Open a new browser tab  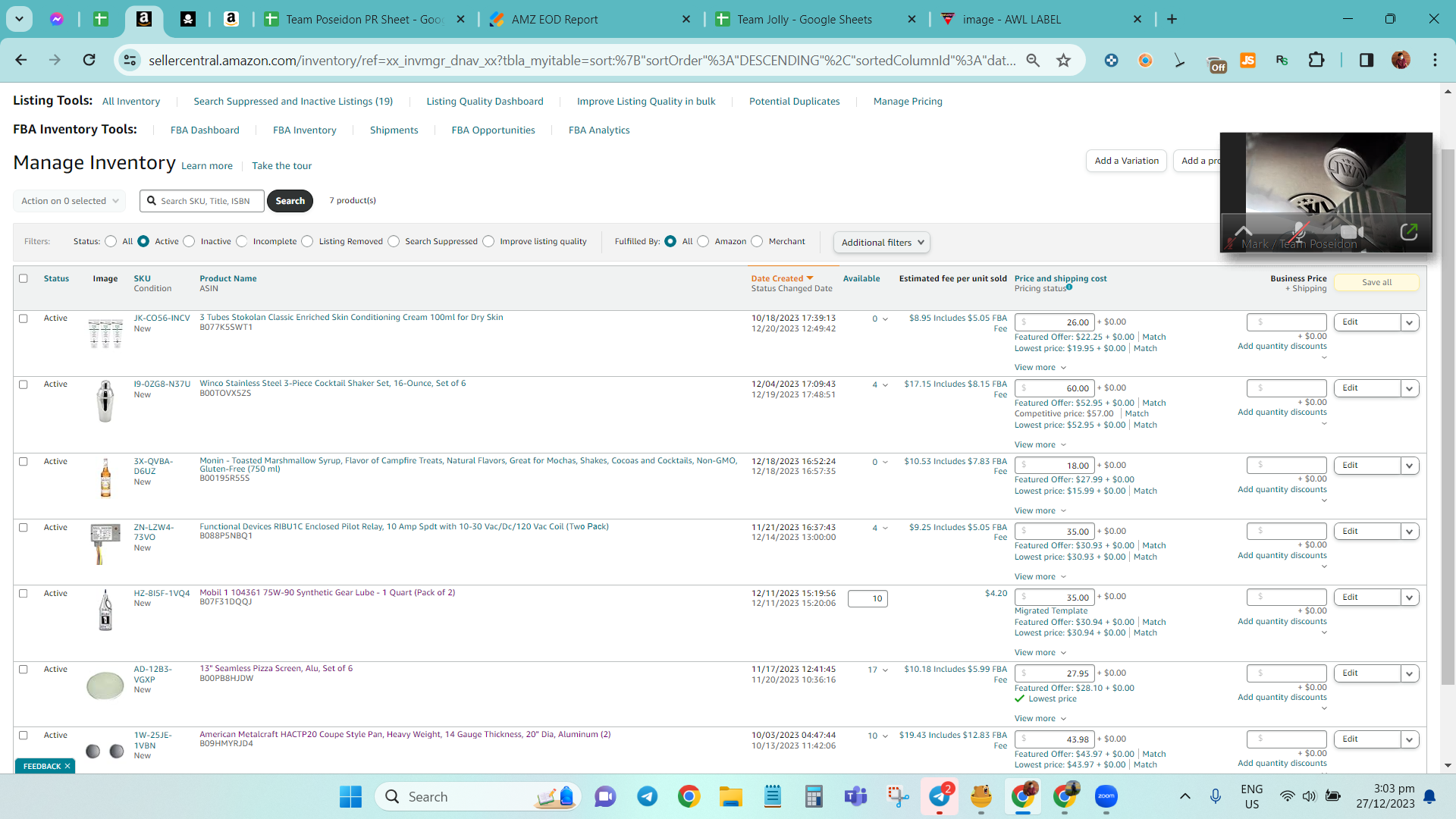click(x=1172, y=19)
